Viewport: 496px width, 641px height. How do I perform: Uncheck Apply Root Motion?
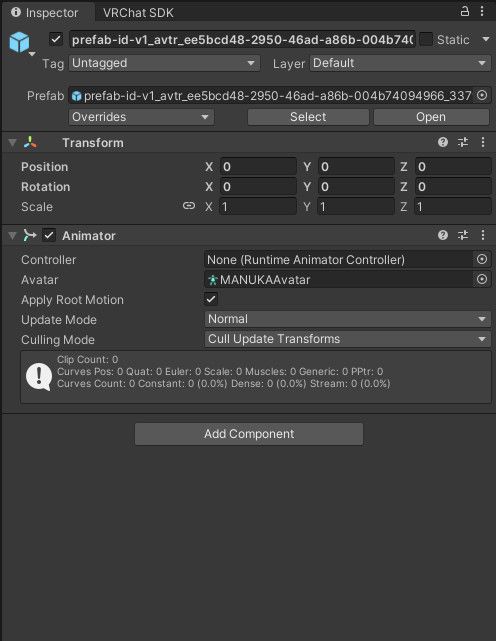click(211, 299)
